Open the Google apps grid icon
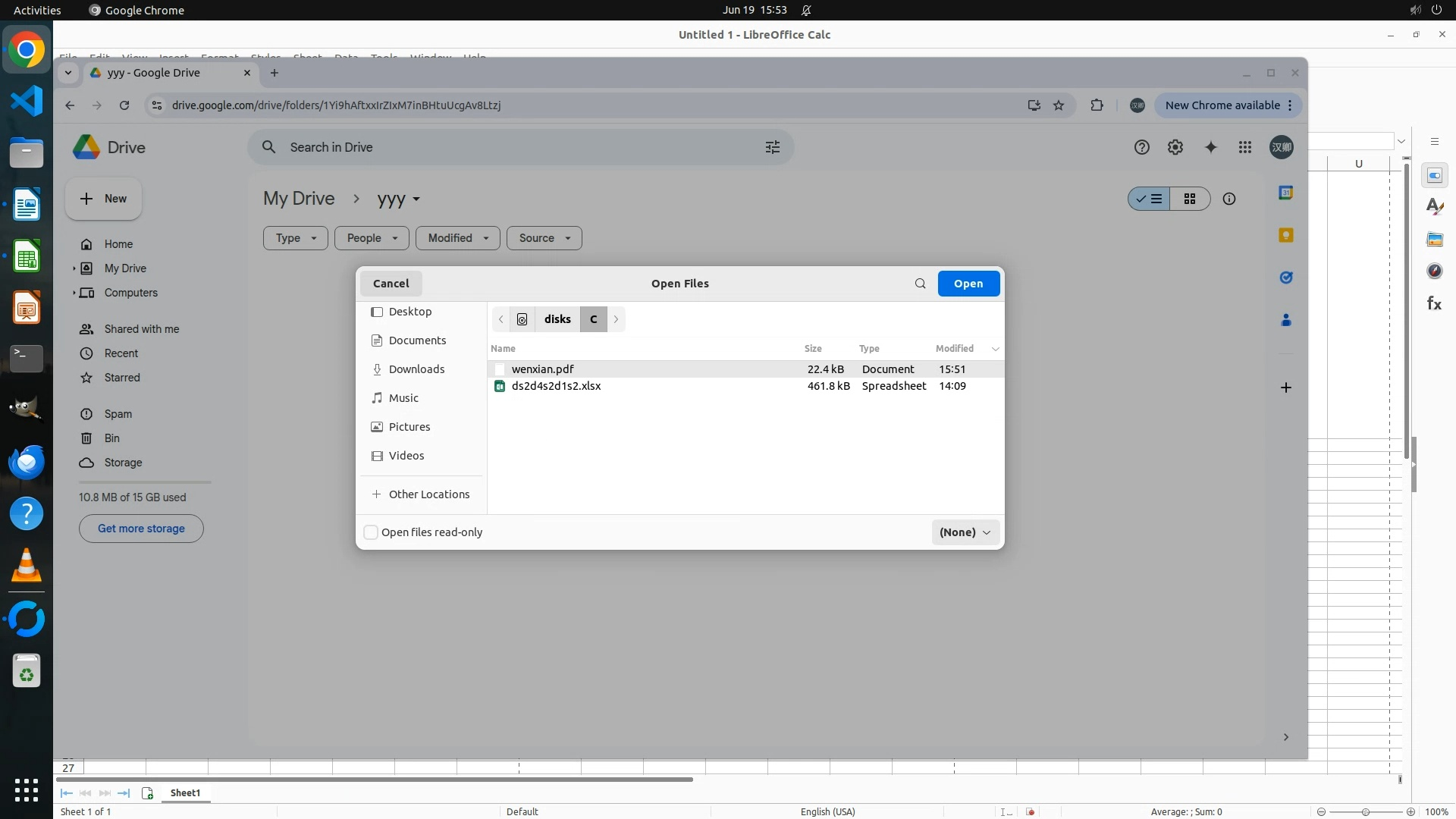This screenshot has width=1456, height=819. 1245,147
